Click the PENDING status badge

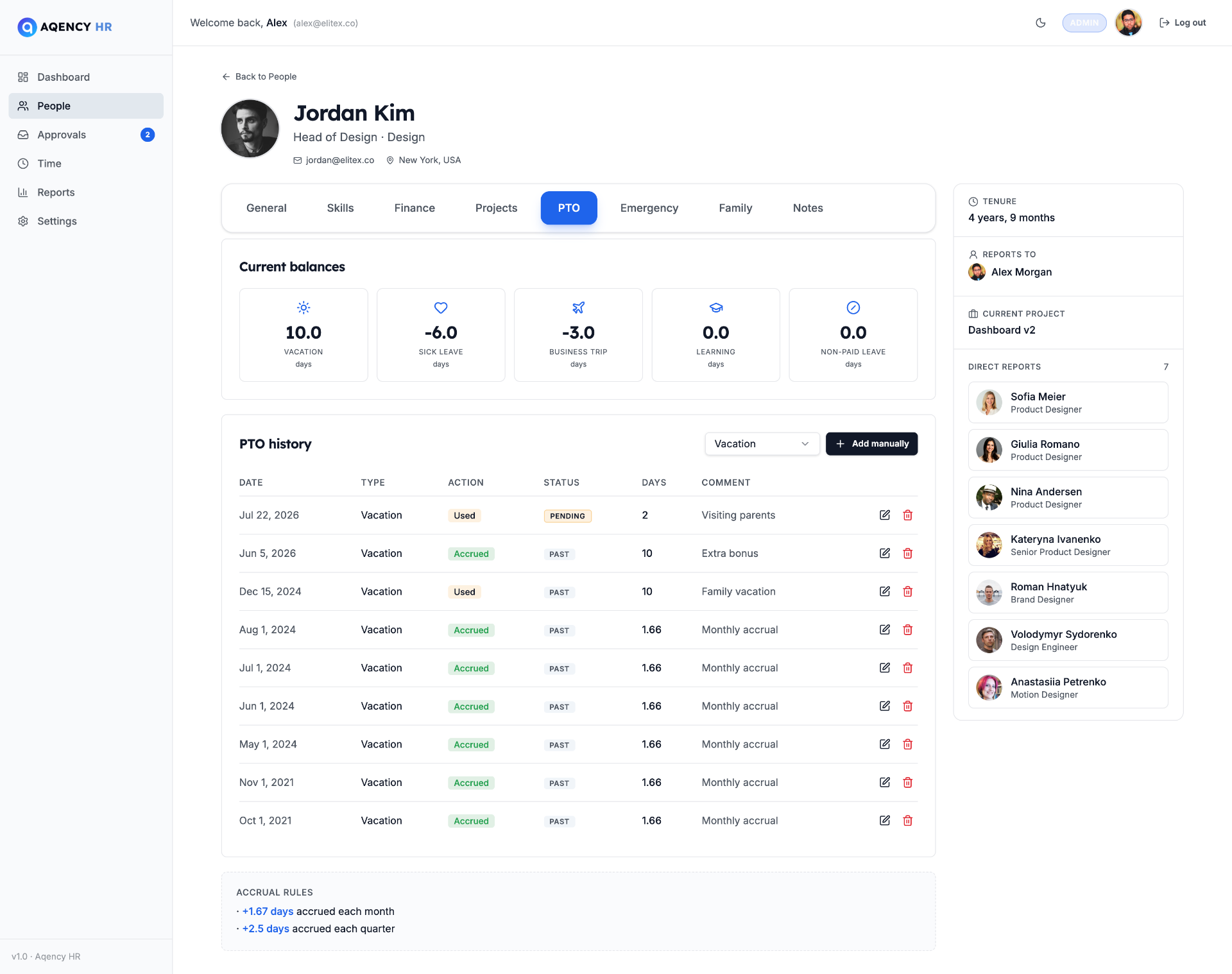(x=567, y=516)
